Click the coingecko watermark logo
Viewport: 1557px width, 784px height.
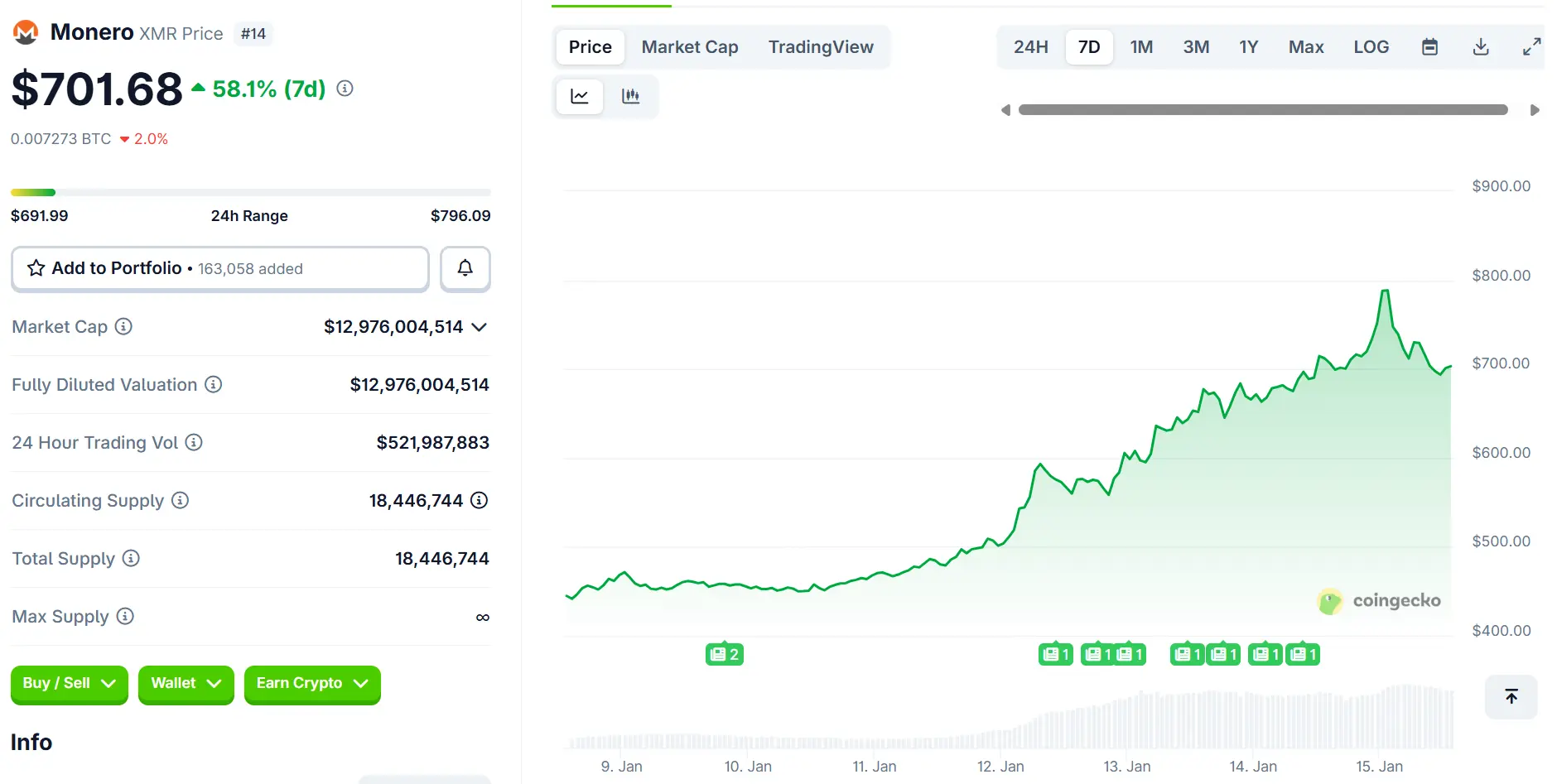(1331, 601)
